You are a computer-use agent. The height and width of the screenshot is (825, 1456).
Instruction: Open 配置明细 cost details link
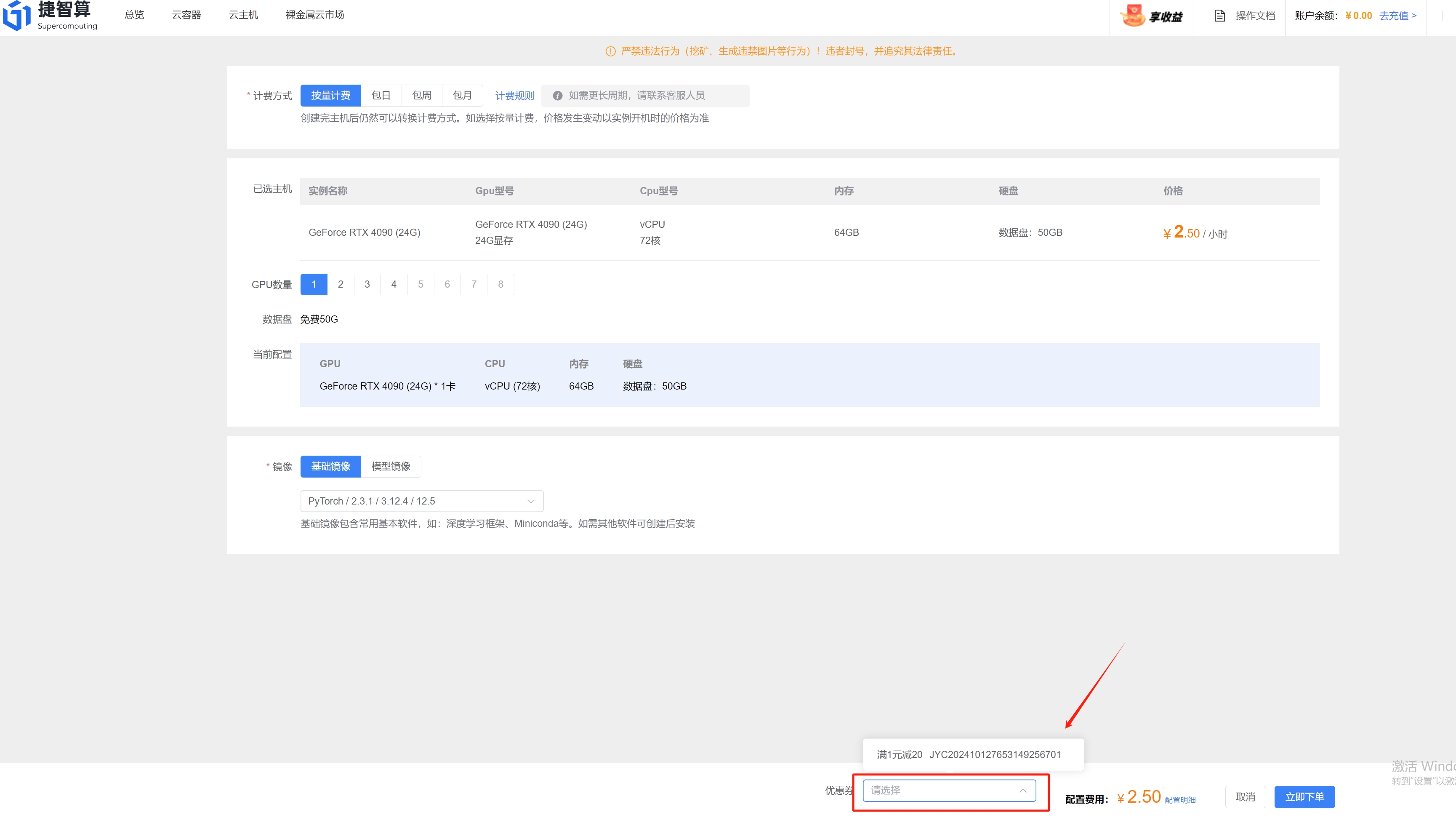point(1179,799)
